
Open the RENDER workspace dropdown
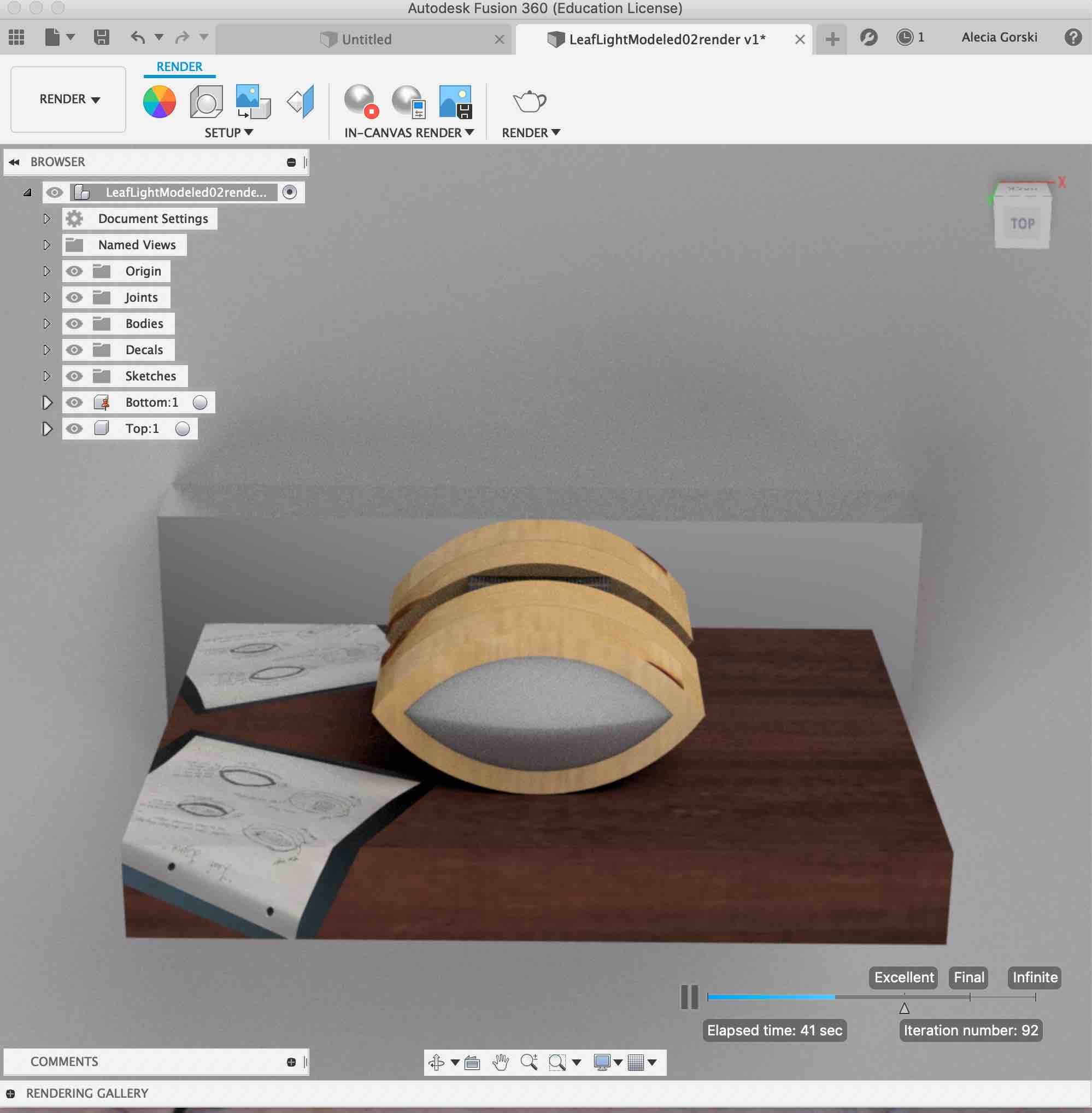[x=68, y=99]
